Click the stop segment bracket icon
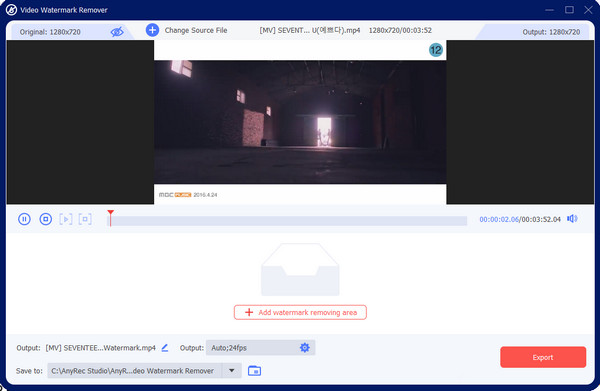600x391 pixels. [85, 219]
